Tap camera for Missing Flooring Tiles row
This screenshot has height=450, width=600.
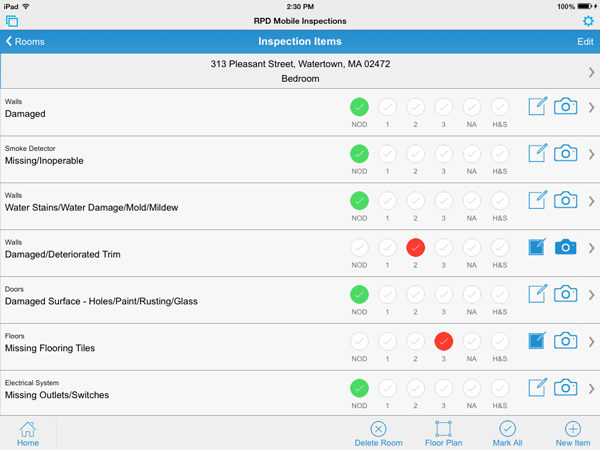click(x=566, y=341)
